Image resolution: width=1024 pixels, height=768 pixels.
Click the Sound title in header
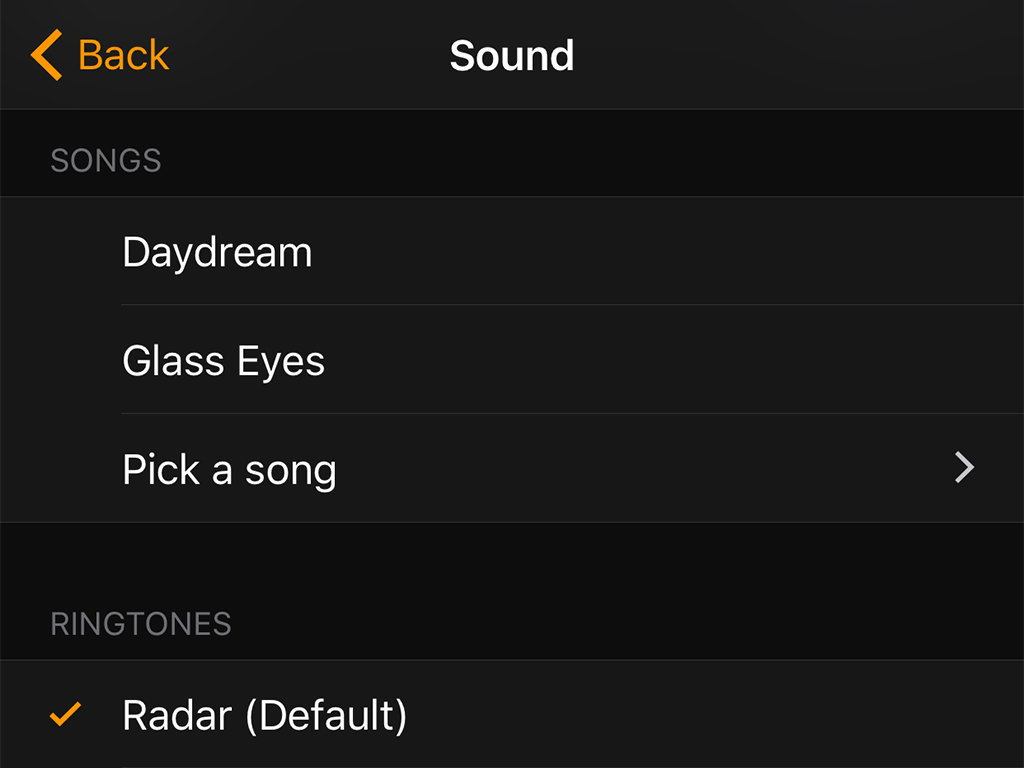coord(512,55)
